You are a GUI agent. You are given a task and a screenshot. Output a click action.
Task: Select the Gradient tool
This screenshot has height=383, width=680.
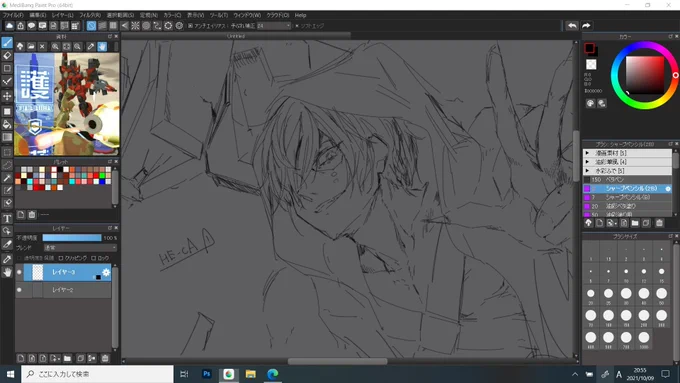click(x=7, y=137)
